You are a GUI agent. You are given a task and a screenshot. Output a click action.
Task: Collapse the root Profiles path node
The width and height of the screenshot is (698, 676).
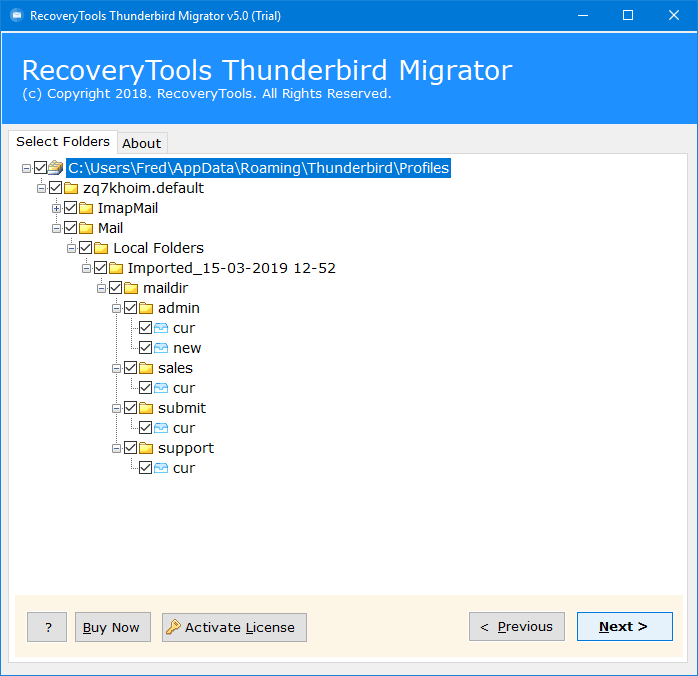26,168
